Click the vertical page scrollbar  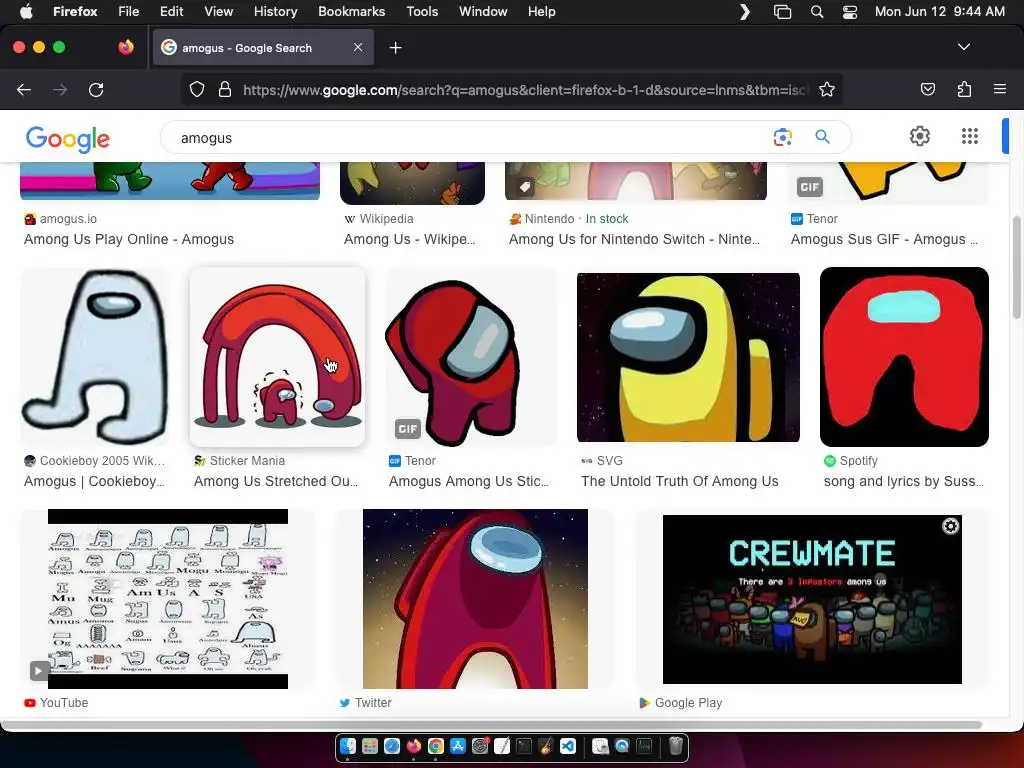[x=1016, y=268]
